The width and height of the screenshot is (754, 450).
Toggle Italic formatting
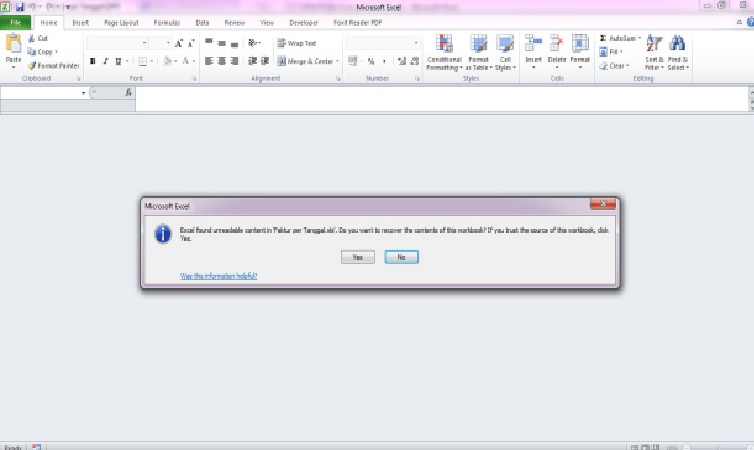(105, 62)
